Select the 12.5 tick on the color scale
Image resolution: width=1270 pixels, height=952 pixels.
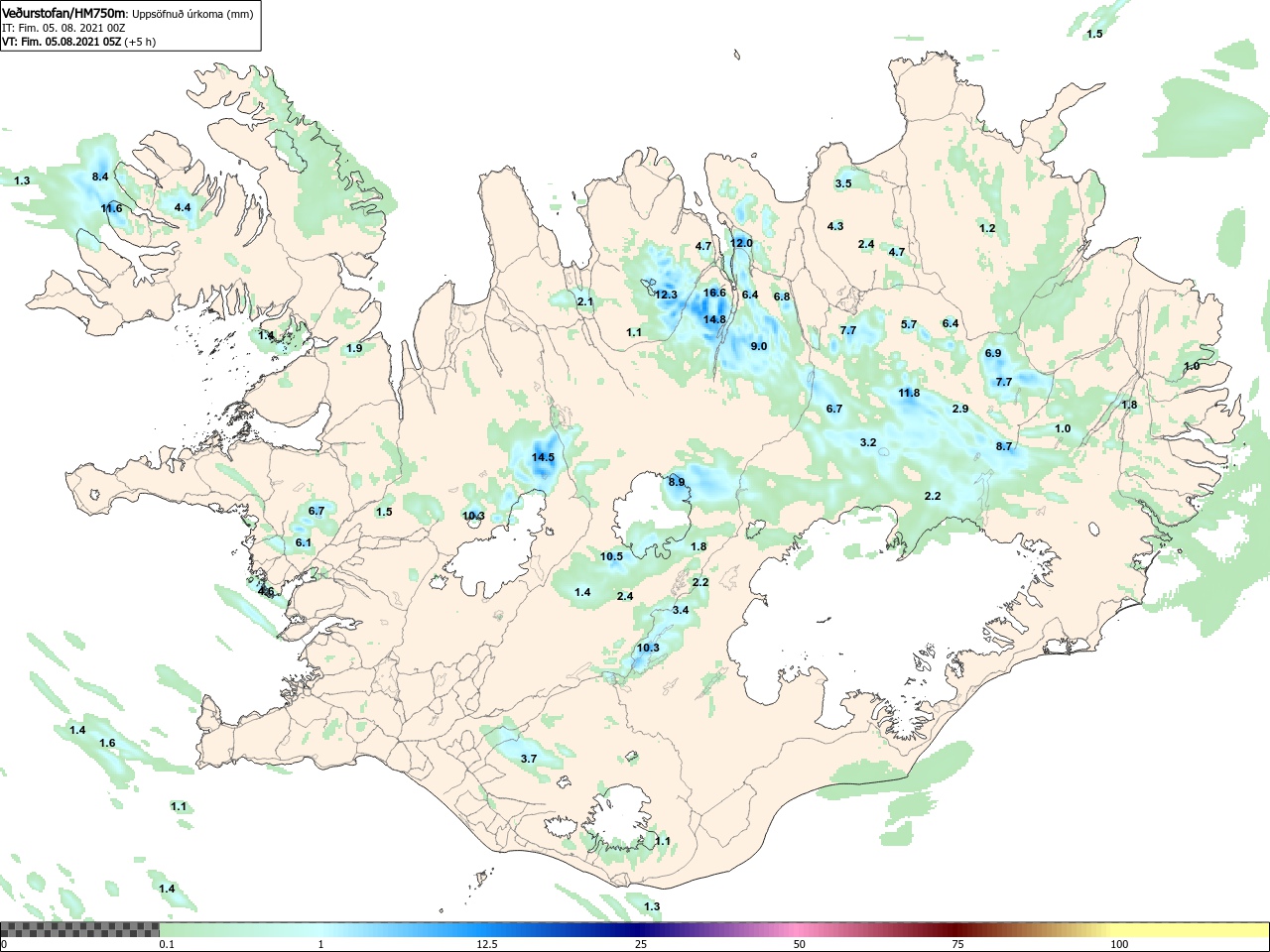(x=487, y=944)
